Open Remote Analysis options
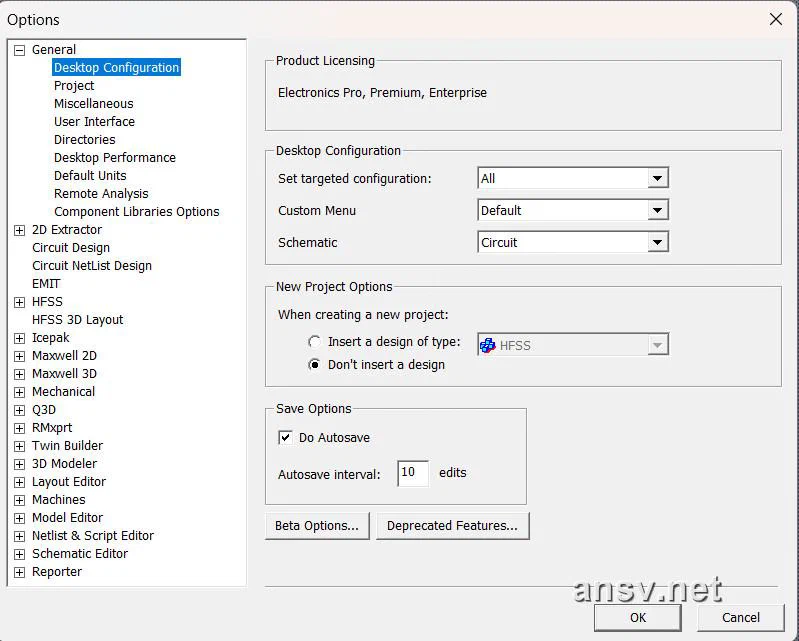Screen dimensions: 799x641 pos(101,194)
